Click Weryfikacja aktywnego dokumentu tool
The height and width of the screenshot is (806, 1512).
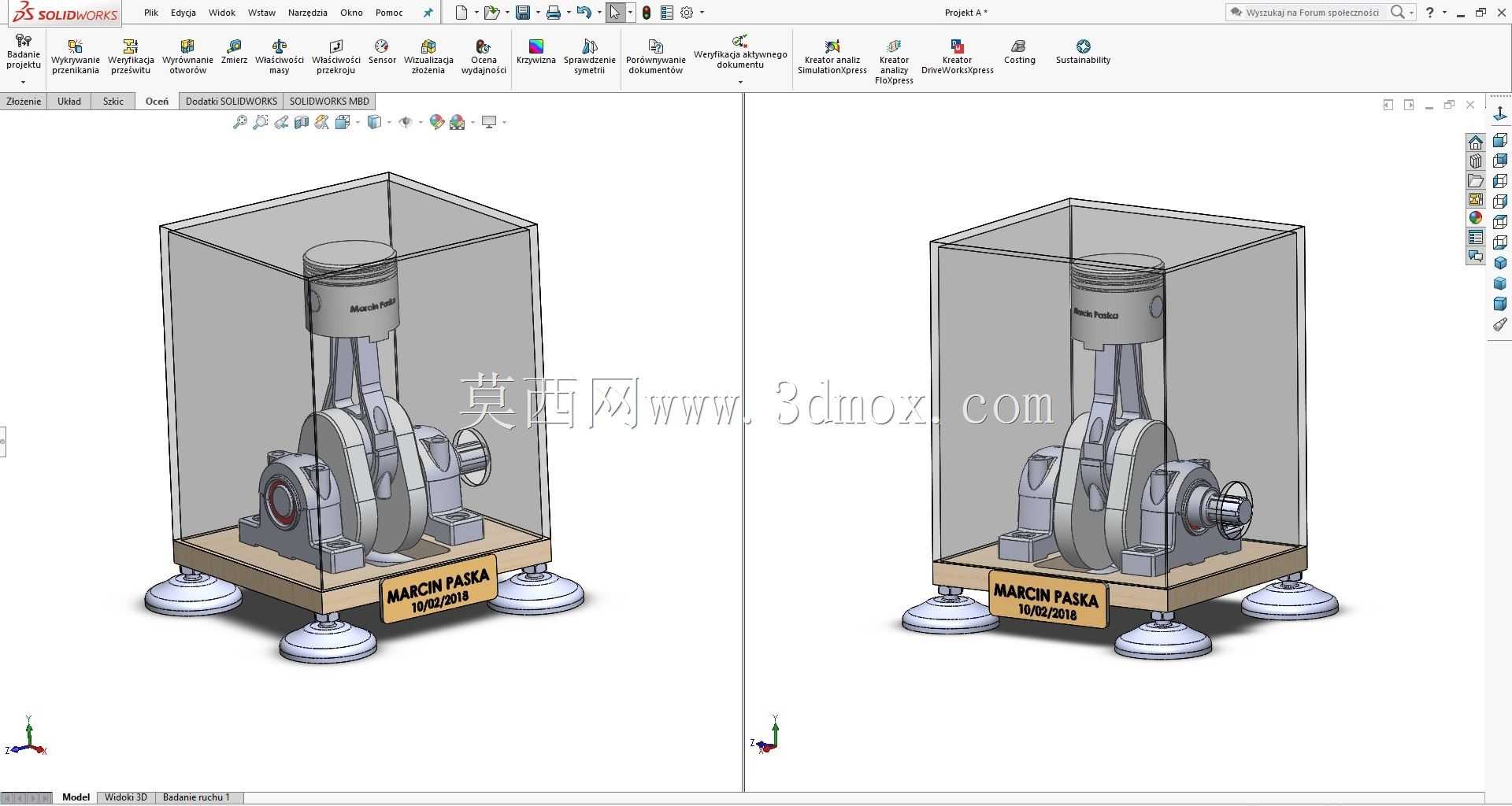(740, 52)
